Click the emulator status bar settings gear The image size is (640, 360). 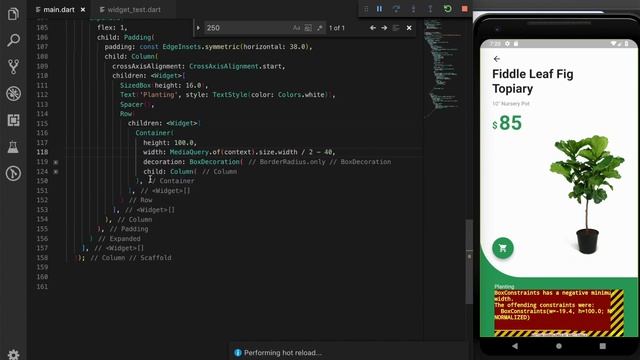click(x=507, y=43)
